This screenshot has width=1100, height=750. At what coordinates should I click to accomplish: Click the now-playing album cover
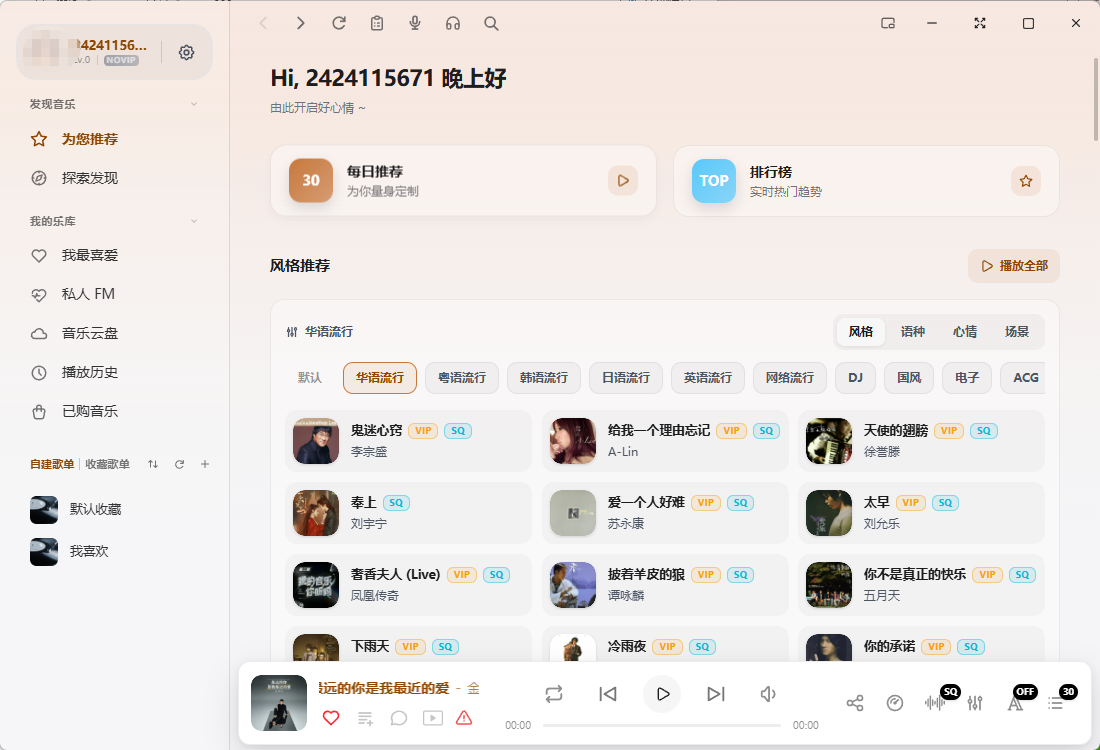[279, 702]
